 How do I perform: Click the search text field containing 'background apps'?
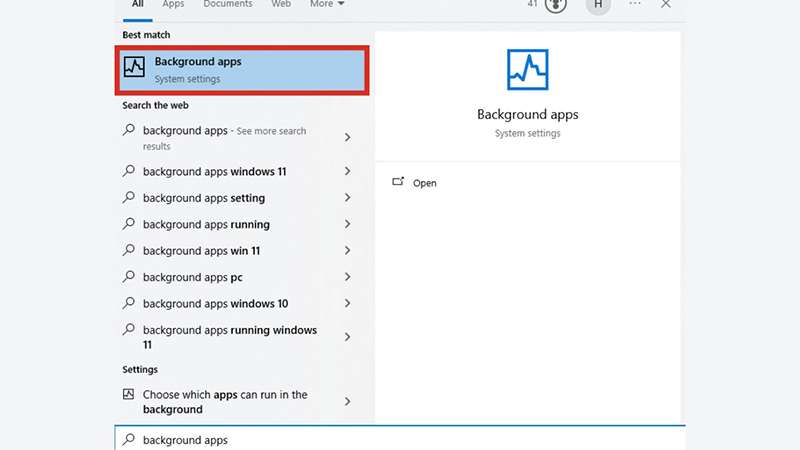pyautogui.click(x=400, y=439)
